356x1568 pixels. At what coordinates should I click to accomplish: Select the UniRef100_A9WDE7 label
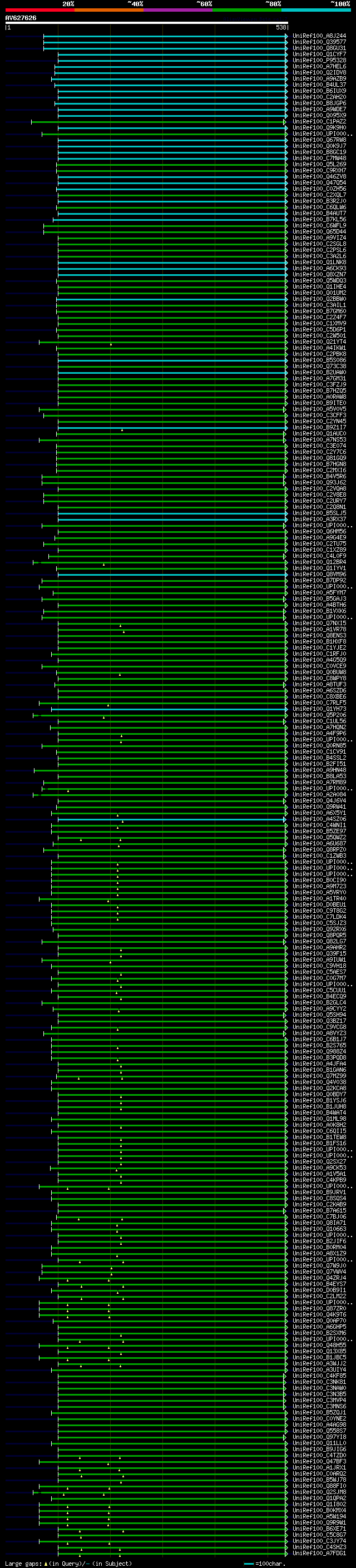click(x=319, y=109)
